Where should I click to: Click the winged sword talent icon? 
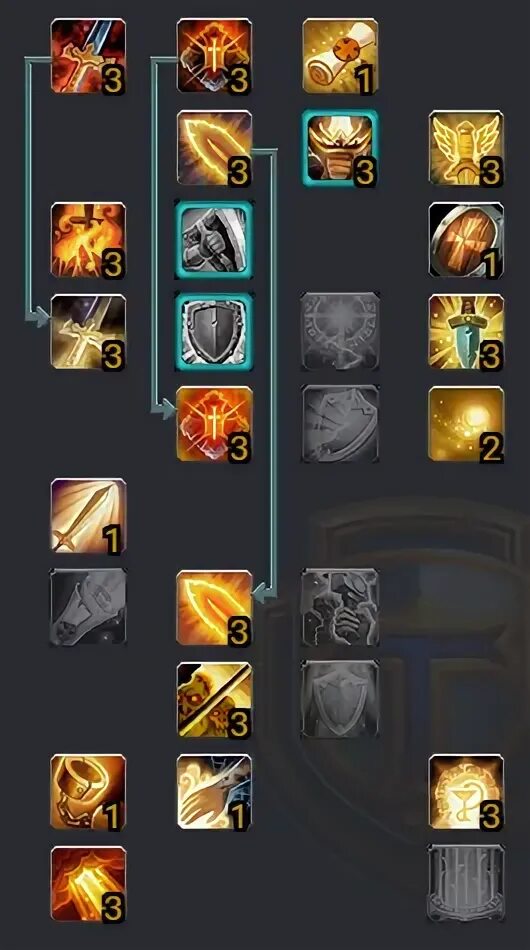click(x=466, y=148)
